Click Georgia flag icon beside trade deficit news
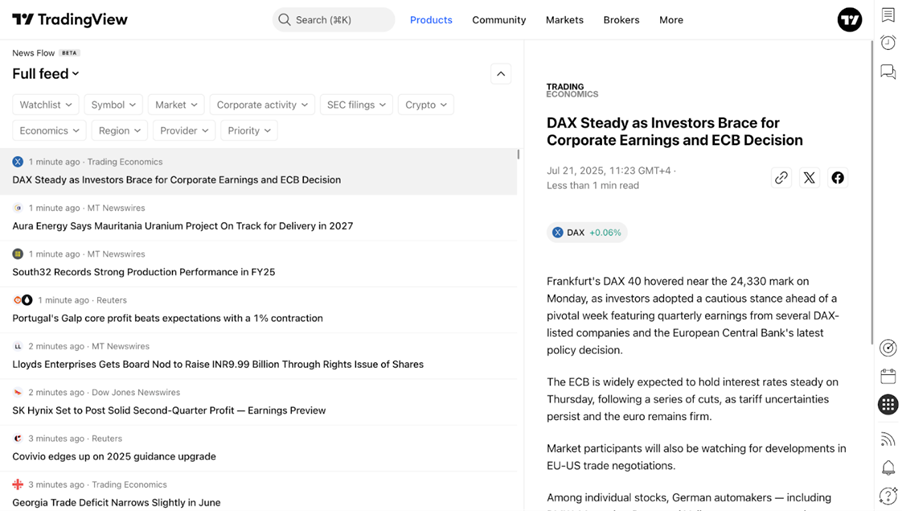The width and height of the screenshot is (902, 511). coord(18,485)
